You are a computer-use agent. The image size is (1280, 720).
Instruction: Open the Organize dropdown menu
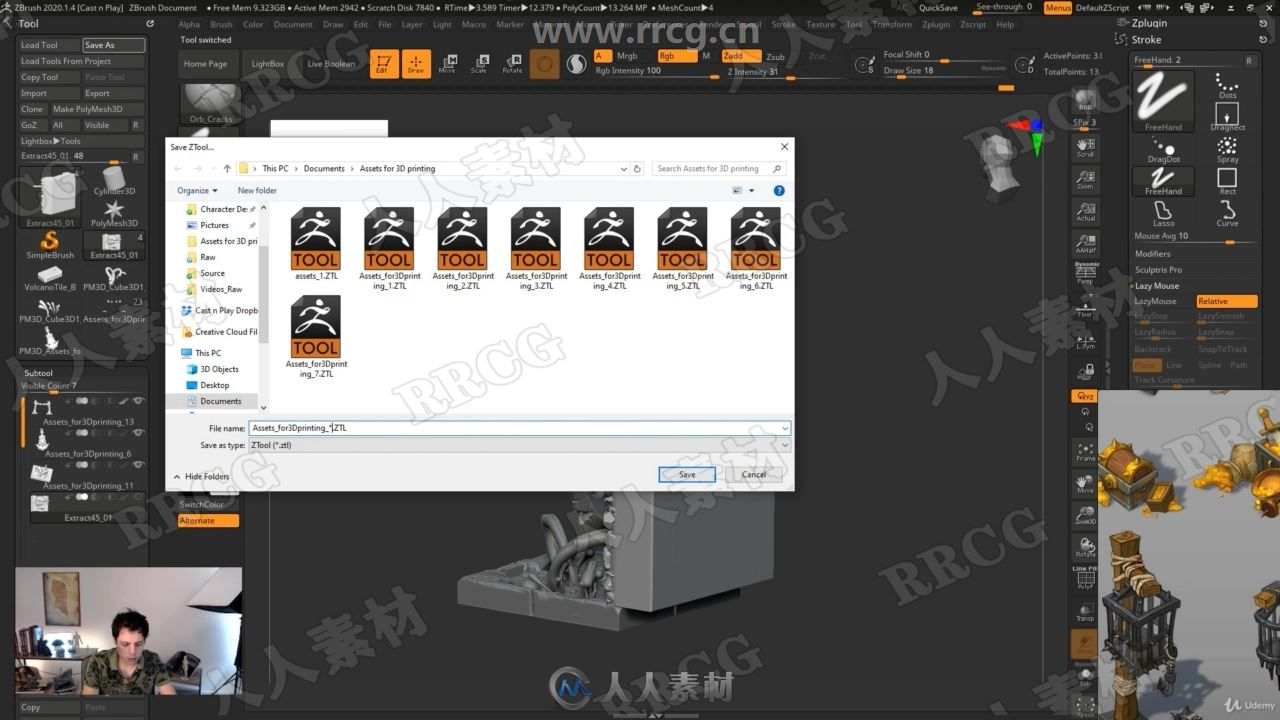pos(197,190)
